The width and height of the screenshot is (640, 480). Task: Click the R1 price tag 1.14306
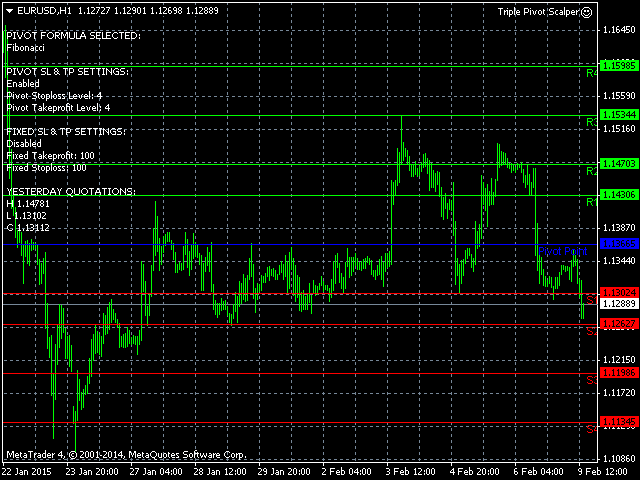pyautogui.click(x=619, y=195)
